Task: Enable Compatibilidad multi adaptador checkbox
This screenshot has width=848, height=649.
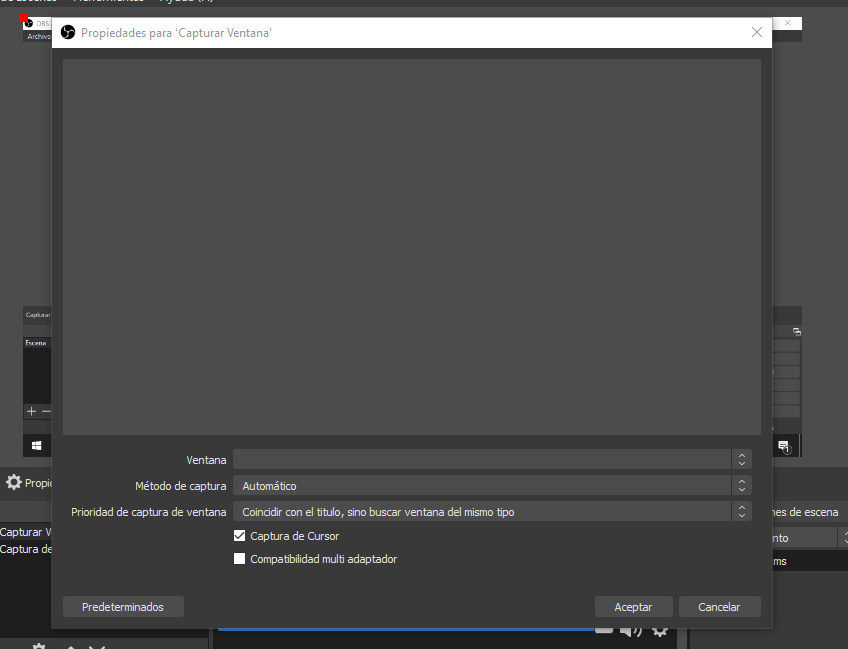Action: (x=239, y=558)
